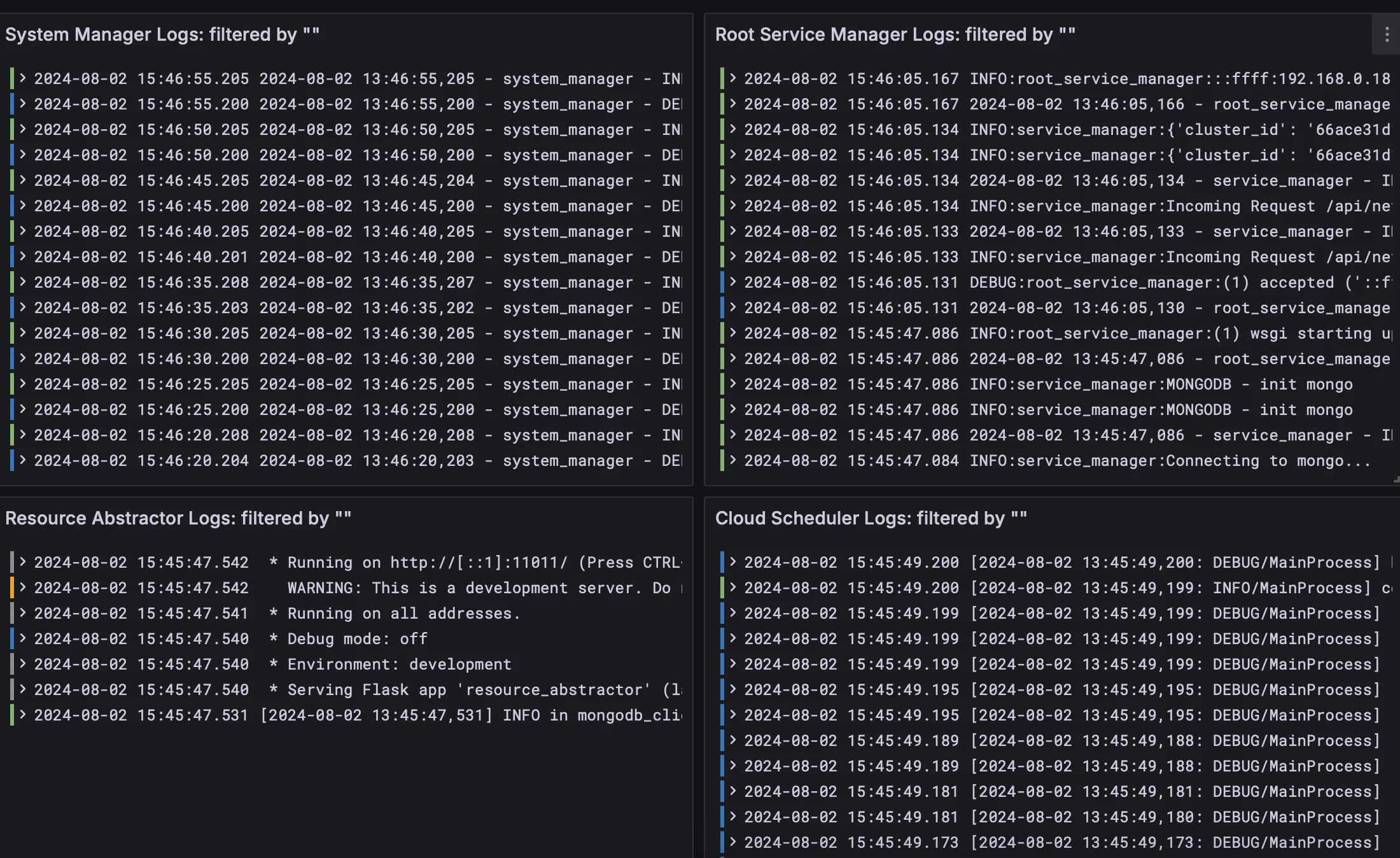Screen dimensions: 1400x858
Task: Expand the 15:46:40.201 system_manager DEBUG row
Action: (23, 257)
